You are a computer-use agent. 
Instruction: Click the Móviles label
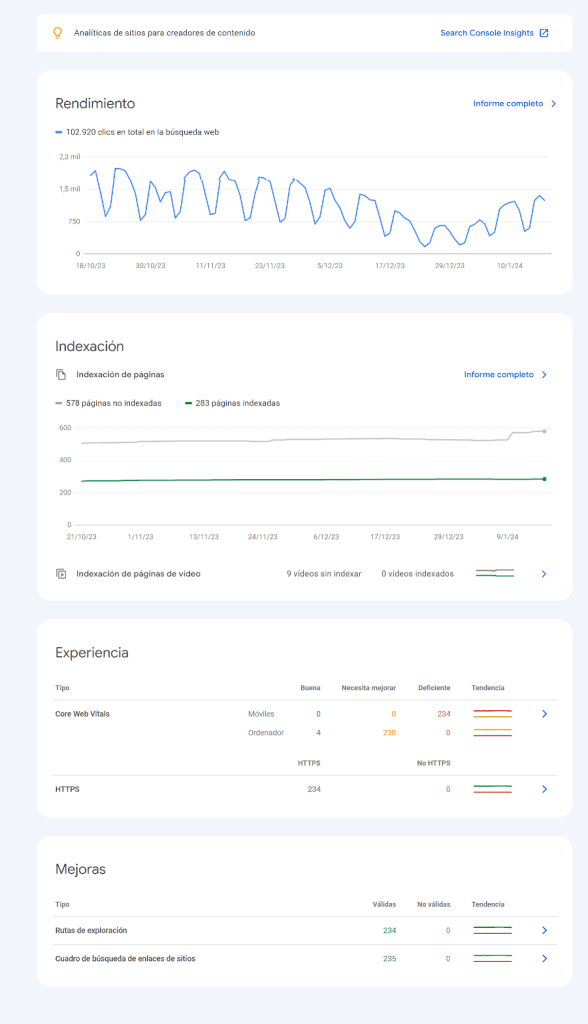pos(261,714)
